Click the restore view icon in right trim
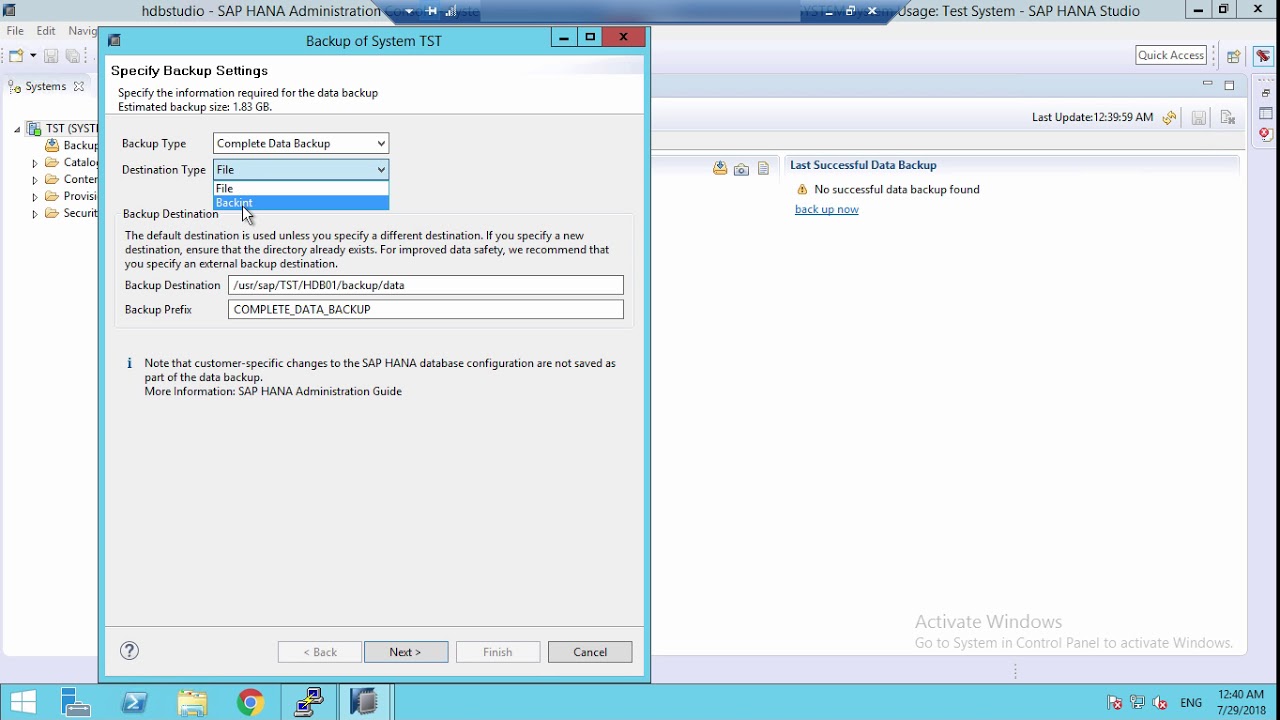This screenshot has width=1280, height=720. [x=1265, y=94]
